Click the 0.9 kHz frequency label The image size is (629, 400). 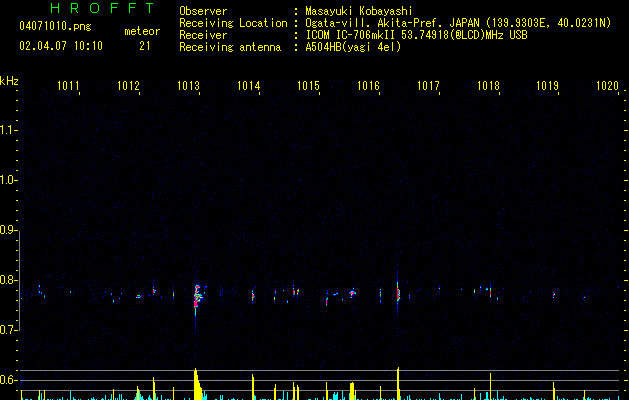pos(8,230)
